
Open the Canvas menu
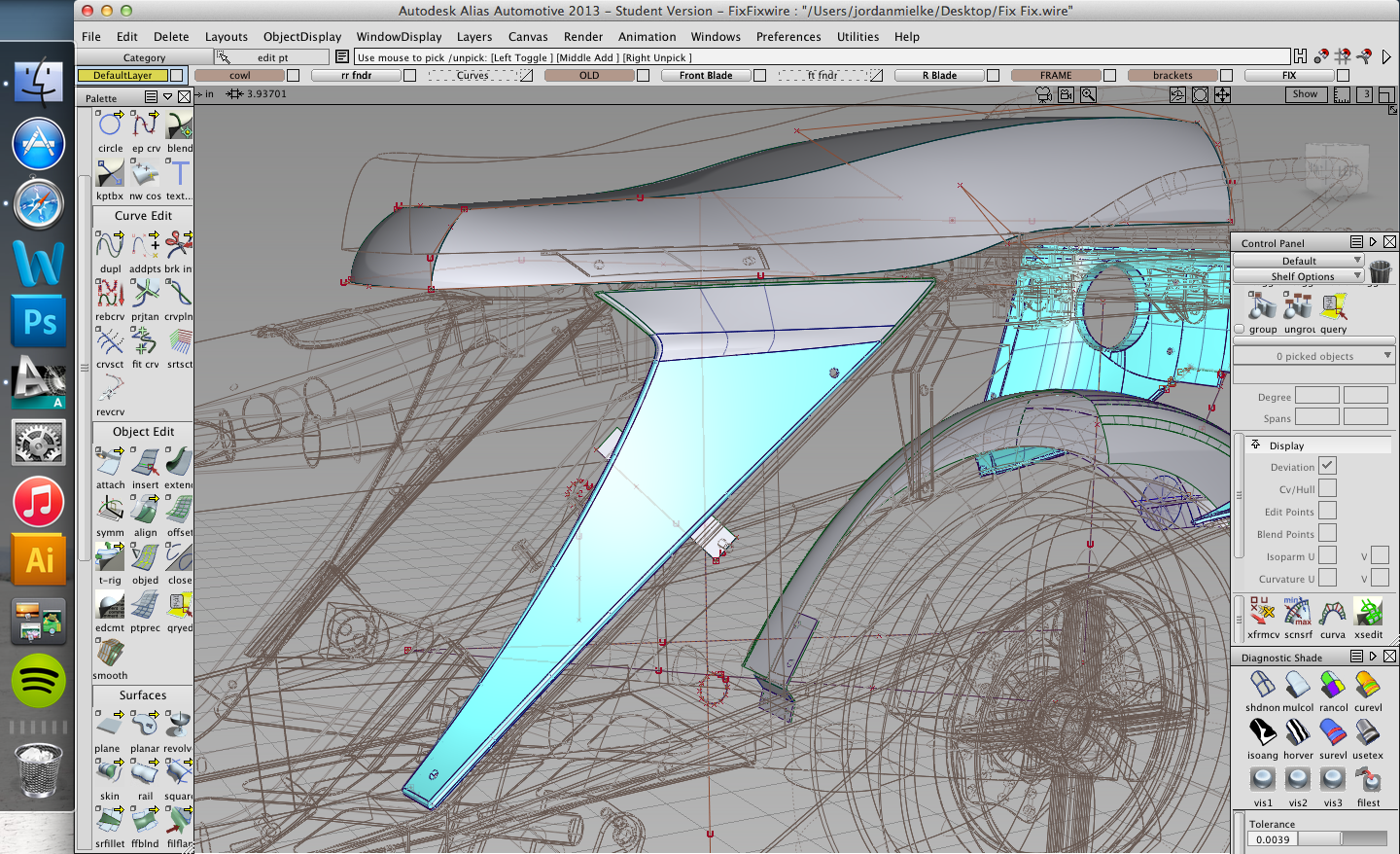tap(528, 37)
